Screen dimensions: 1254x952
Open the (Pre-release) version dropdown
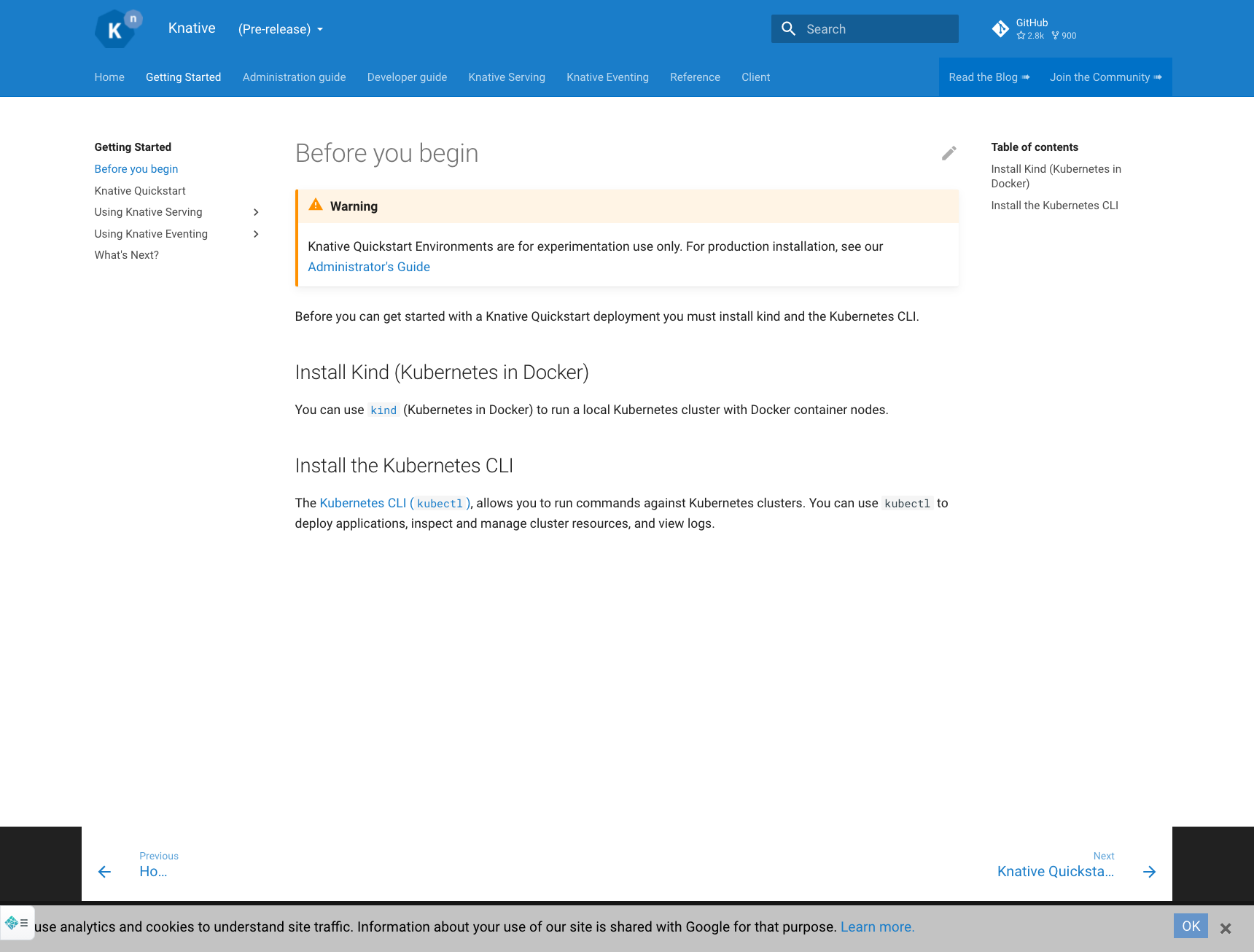tap(281, 29)
